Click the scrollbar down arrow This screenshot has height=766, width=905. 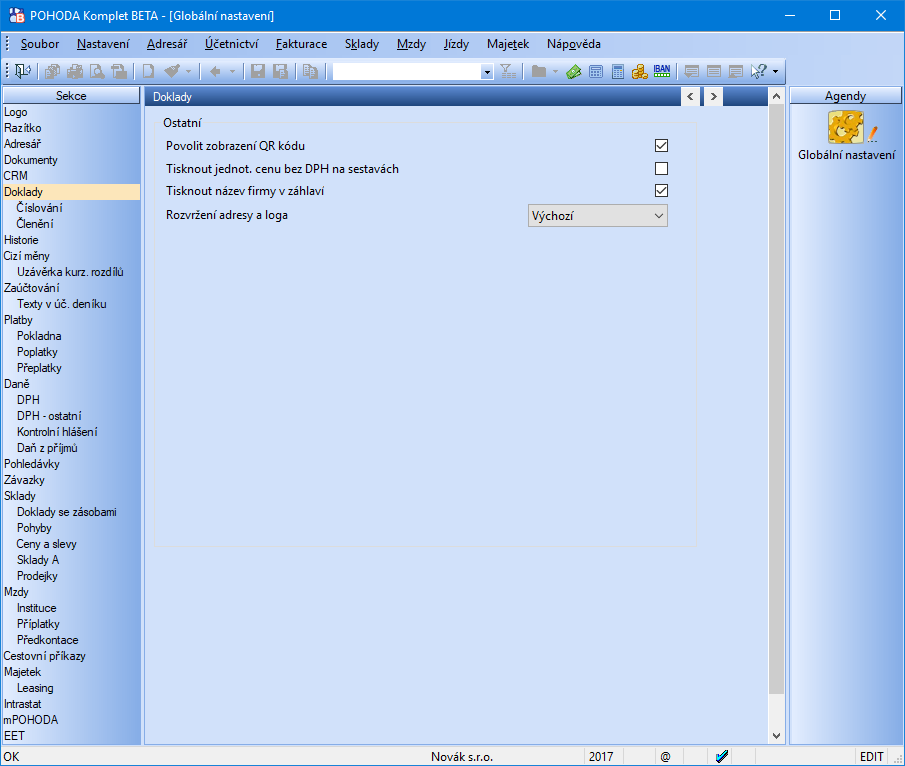pos(776,735)
